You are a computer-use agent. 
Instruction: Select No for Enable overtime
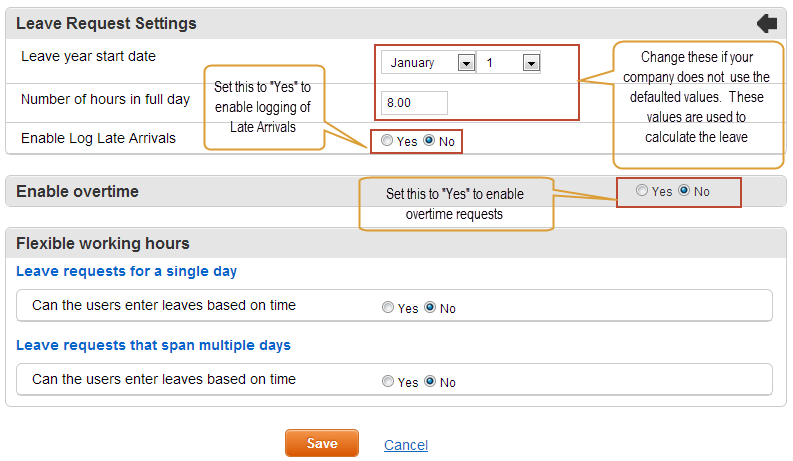click(x=684, y=190)
